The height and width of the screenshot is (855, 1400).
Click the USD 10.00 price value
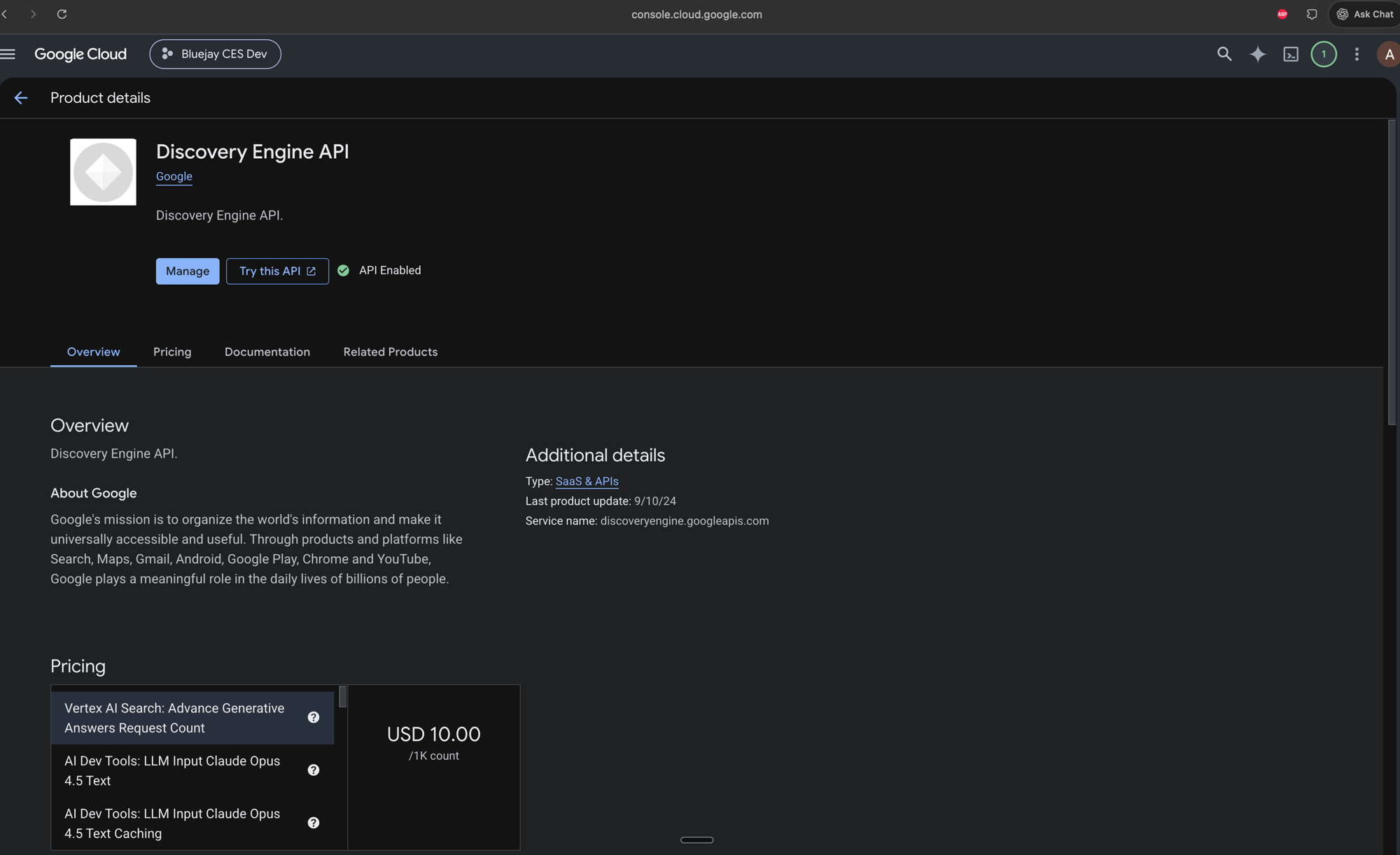434,734
